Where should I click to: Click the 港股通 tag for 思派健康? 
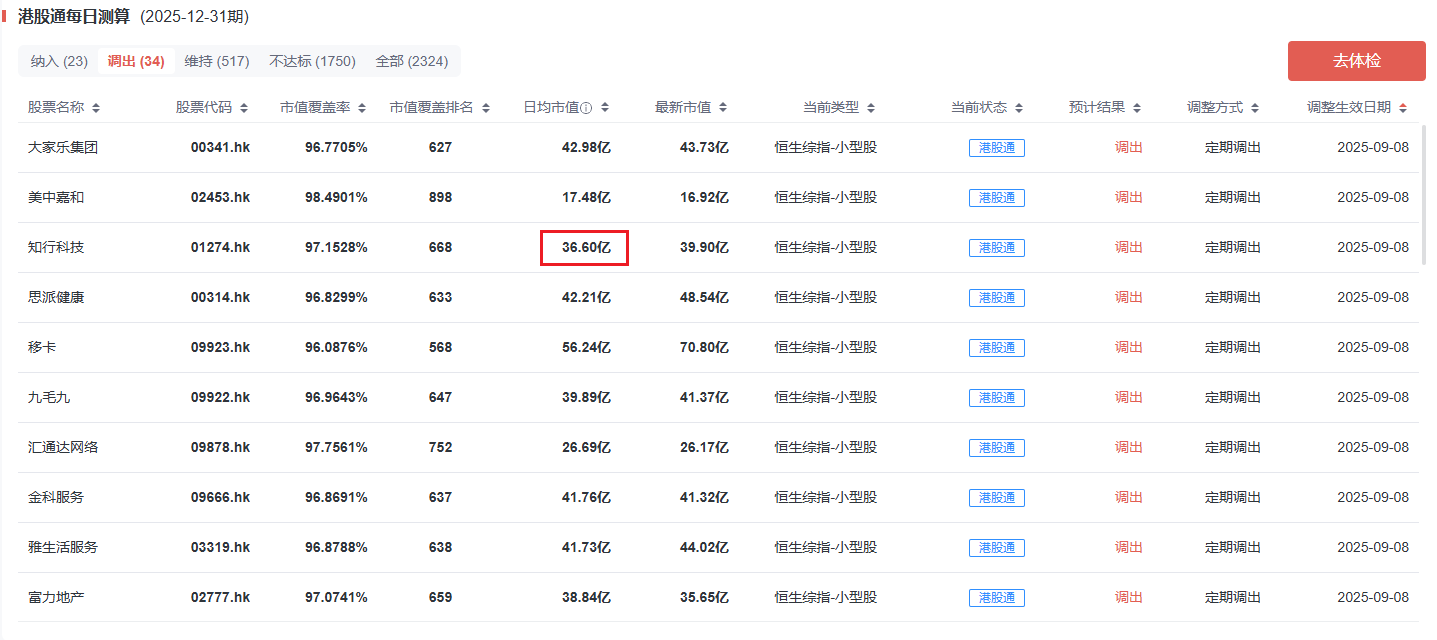(x=997, y=298)
